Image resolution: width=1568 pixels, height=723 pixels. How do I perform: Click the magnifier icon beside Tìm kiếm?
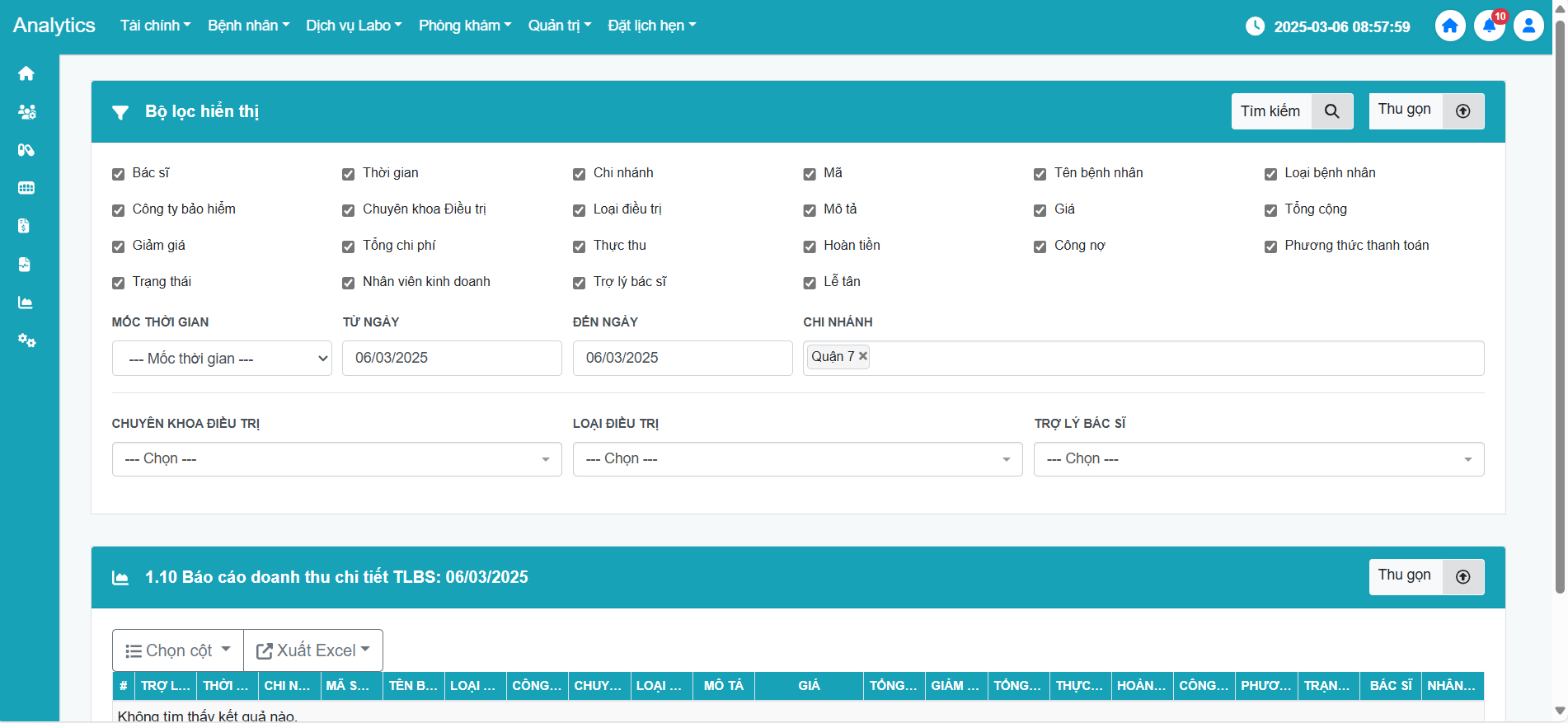point(1331,111)
